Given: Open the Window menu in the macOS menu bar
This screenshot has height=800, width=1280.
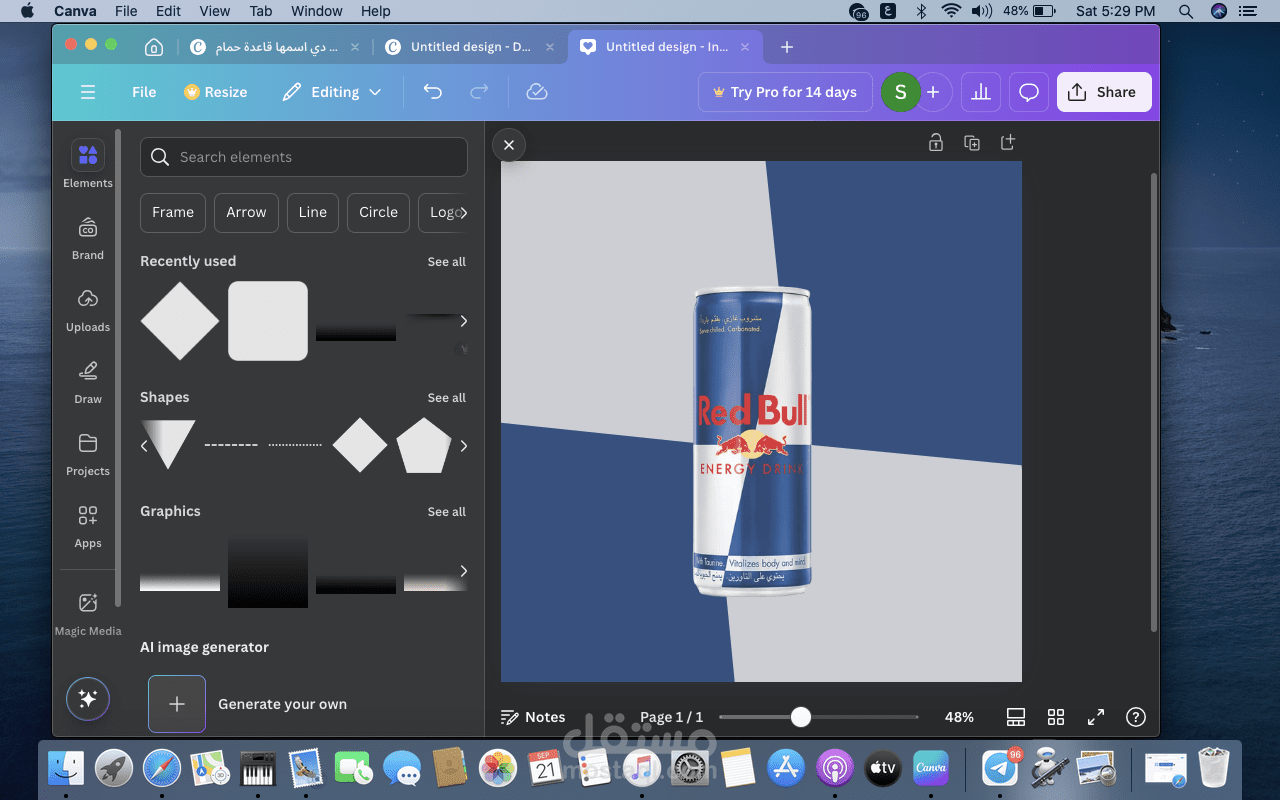Looking at the screenshot, I should click(x=316, y=11).
